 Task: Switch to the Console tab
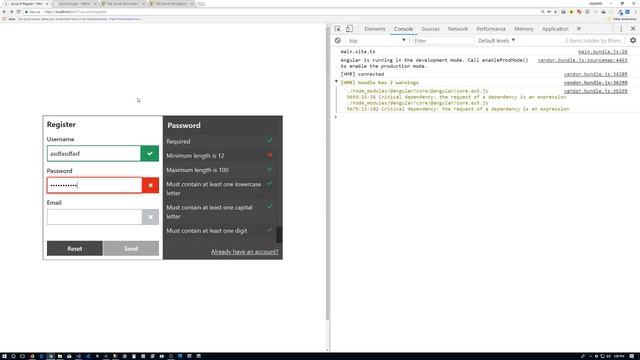click(x=403, y=29)
